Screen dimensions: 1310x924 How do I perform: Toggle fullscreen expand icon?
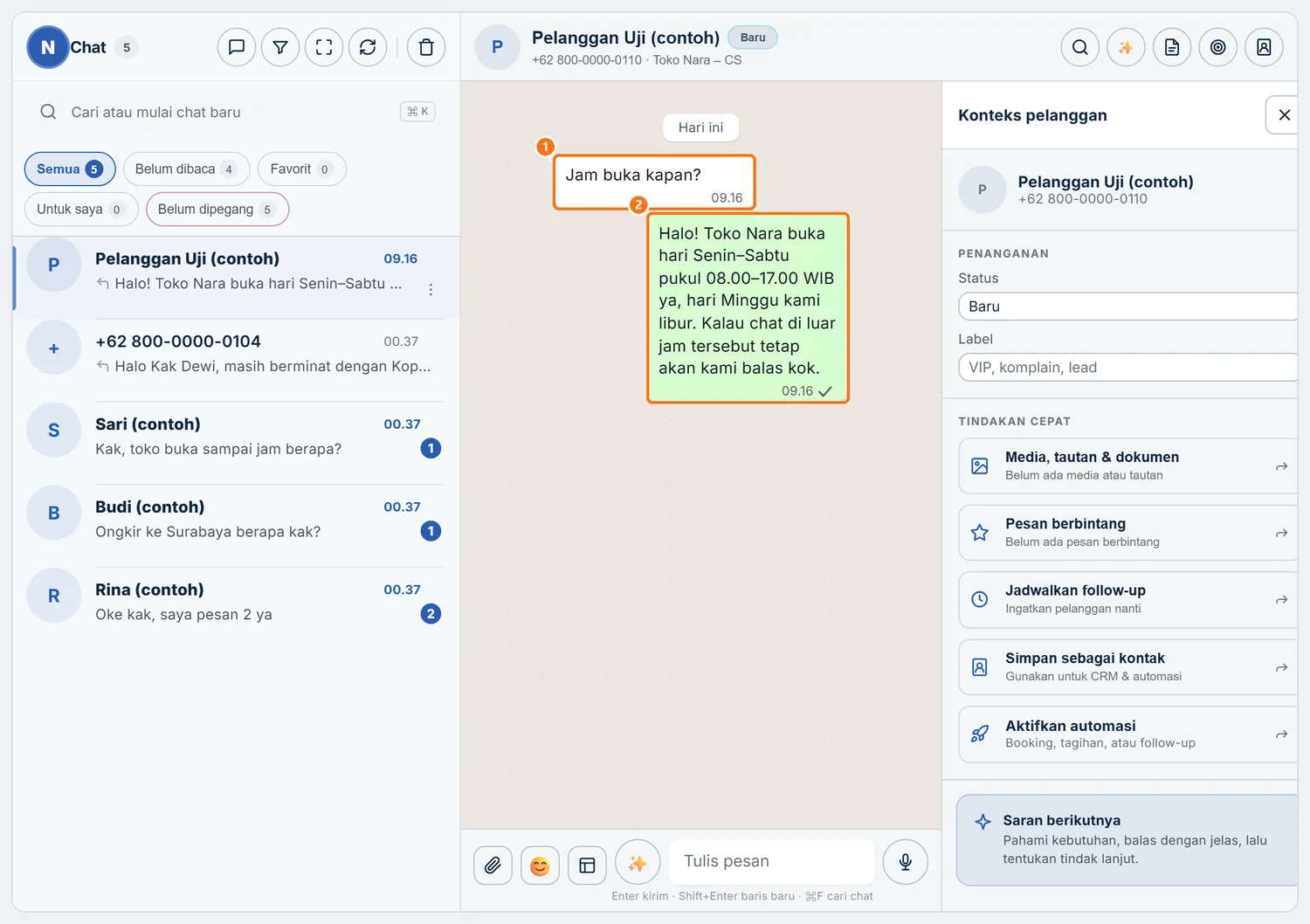[324, 47]
